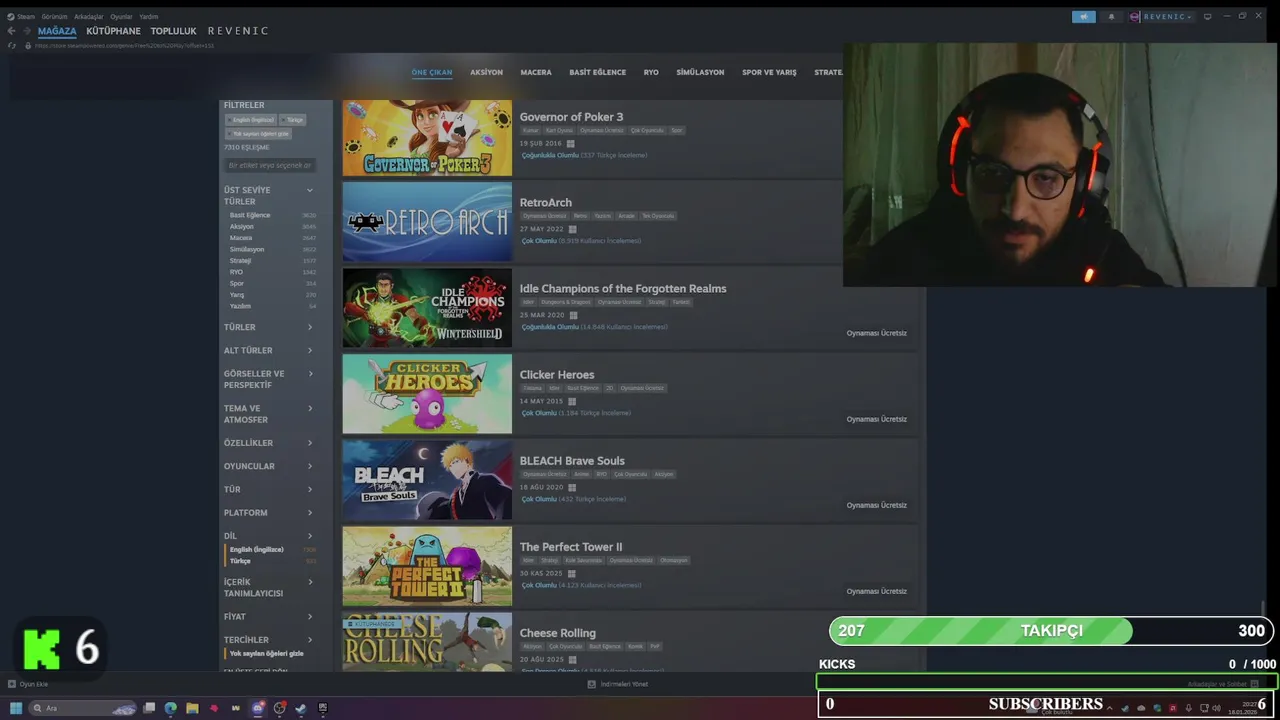
Task: Uncheck English (İngilizce) language filter
Action: click(257, 549)
